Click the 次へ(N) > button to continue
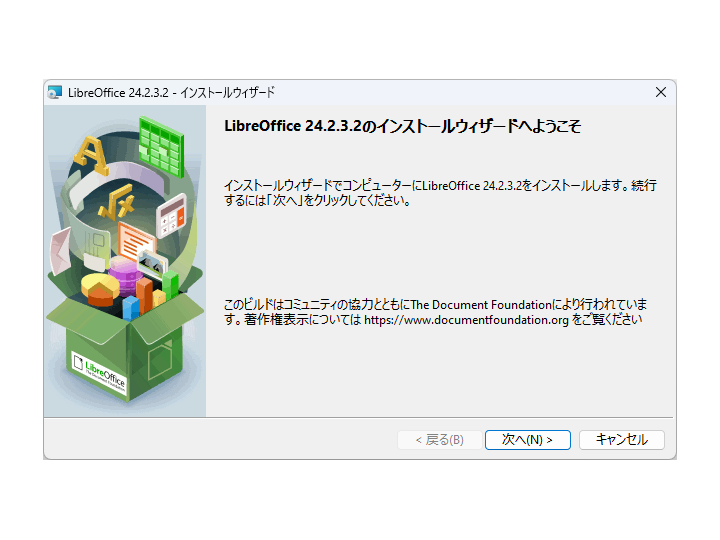 pyautogui.click(x=528, y=440)
